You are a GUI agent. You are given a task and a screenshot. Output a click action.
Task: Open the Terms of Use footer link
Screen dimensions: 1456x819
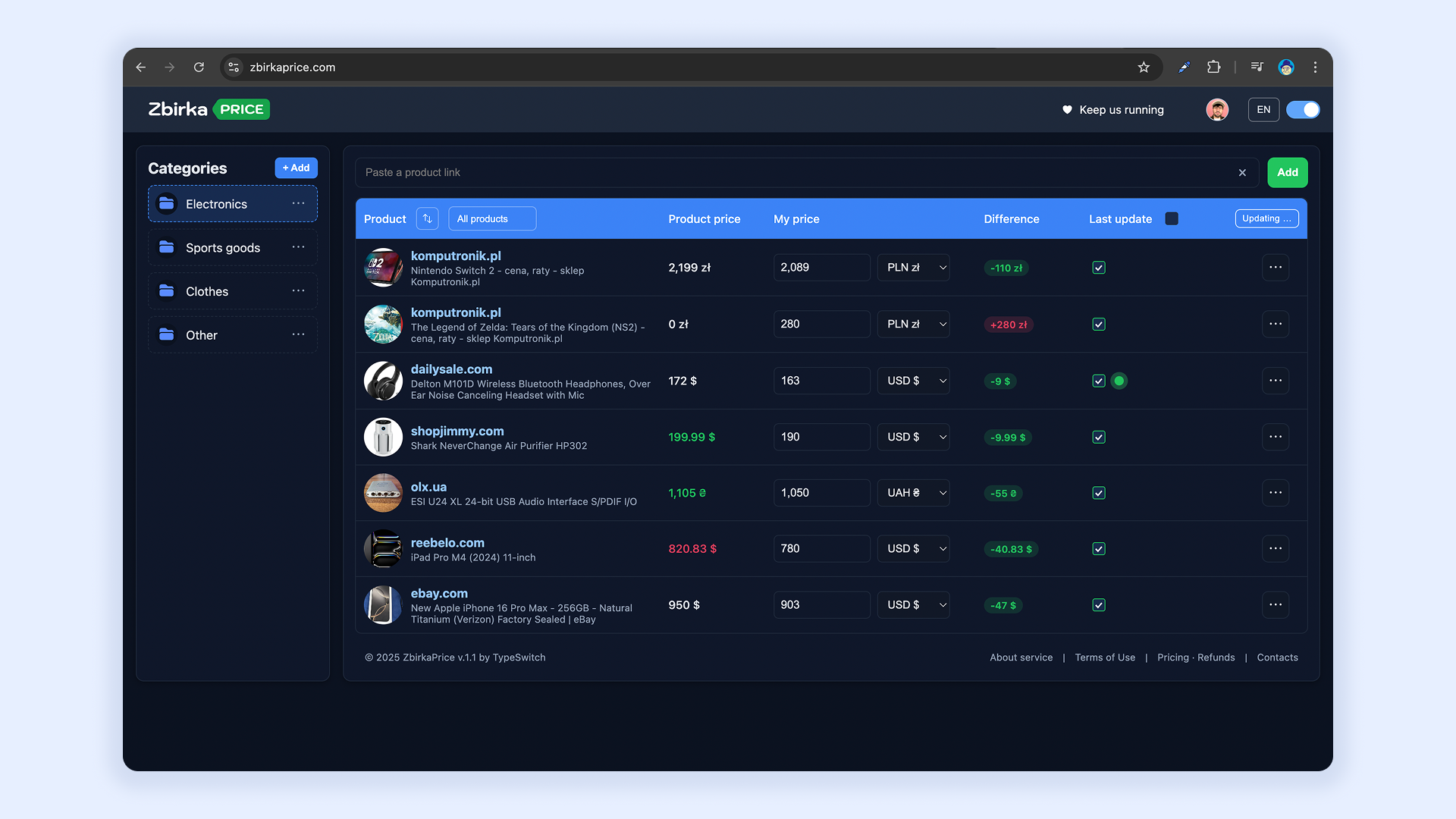coord(1105,657)
